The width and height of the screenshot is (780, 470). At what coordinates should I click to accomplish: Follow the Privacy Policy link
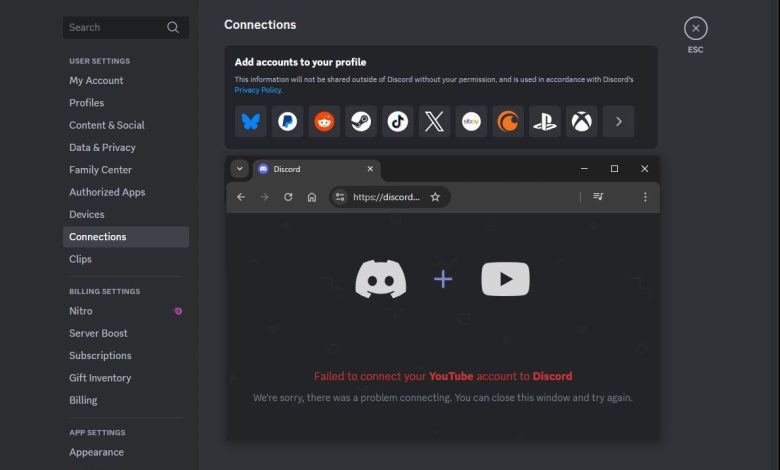(258, 90)
